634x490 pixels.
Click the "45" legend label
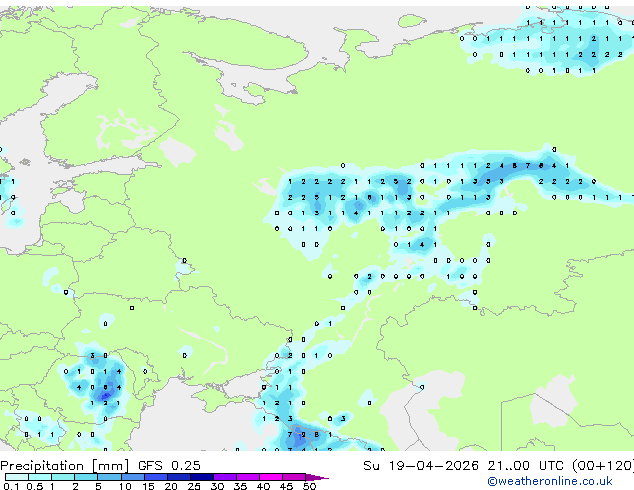286,486
